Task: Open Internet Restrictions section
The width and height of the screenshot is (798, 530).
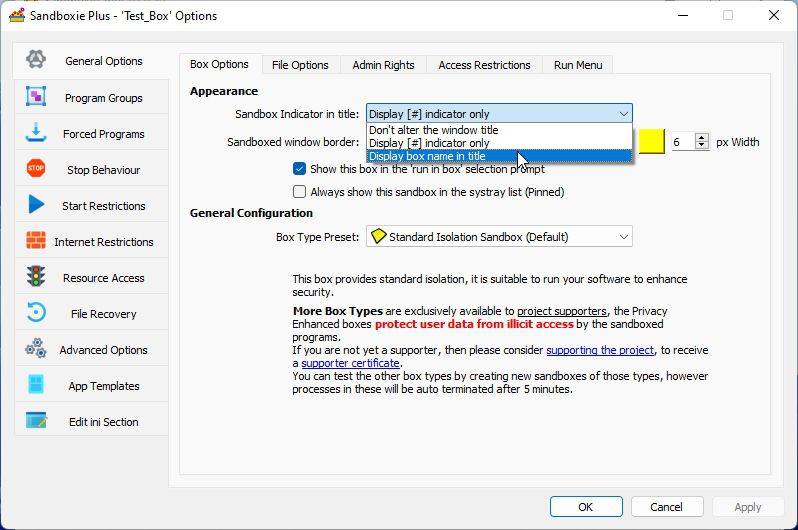Action: tap(104, 242)
